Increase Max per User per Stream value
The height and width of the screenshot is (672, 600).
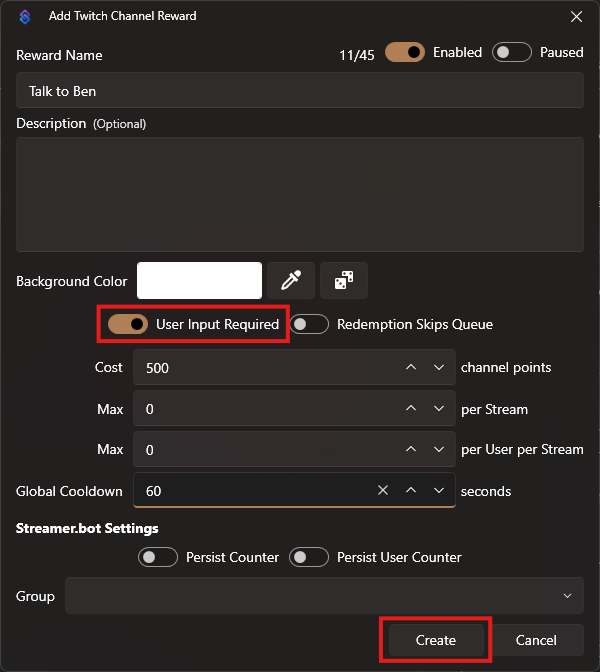(x=411, y=449)
